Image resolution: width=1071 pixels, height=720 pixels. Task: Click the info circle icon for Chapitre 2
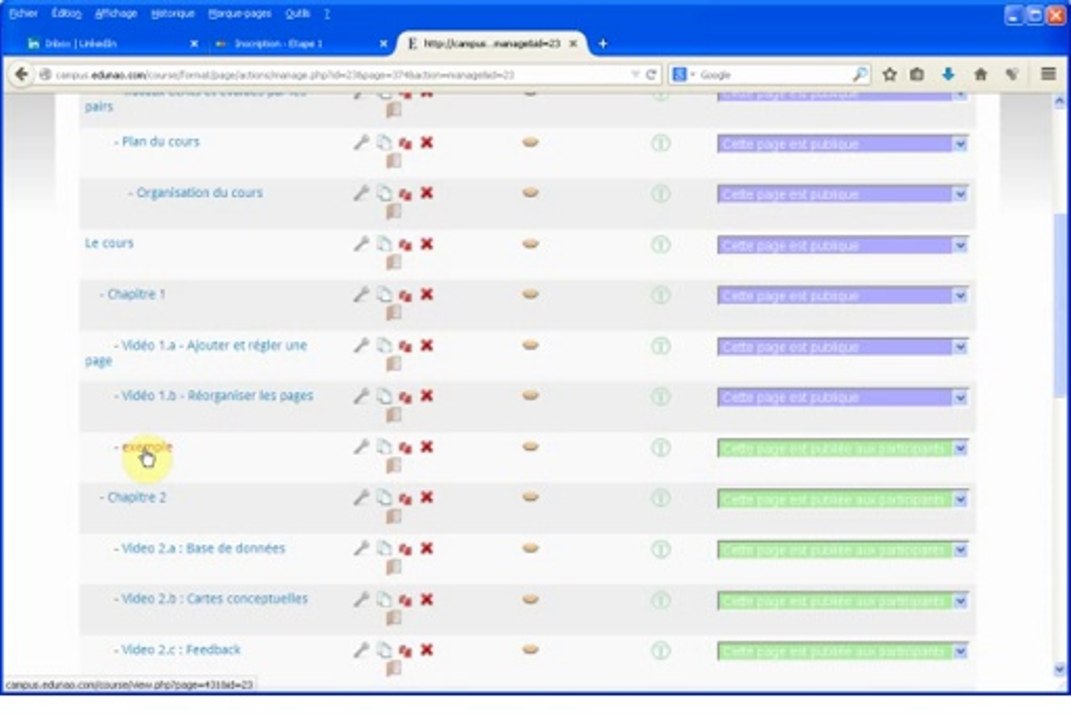[x=660, y=498]
